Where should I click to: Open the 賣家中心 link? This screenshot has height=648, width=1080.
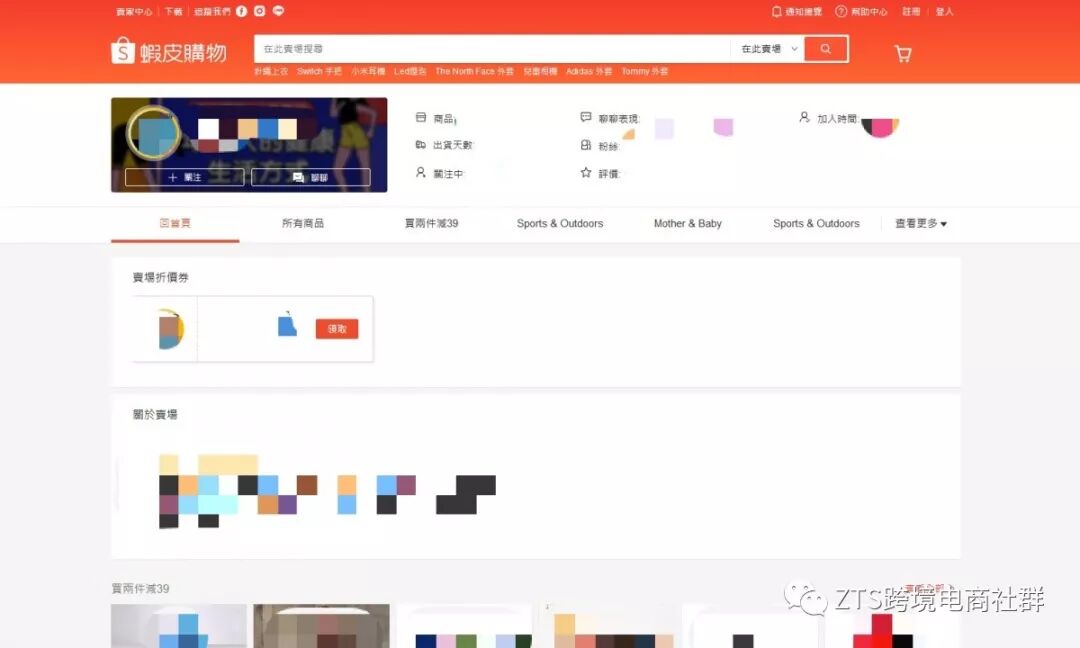coord(134,12)
